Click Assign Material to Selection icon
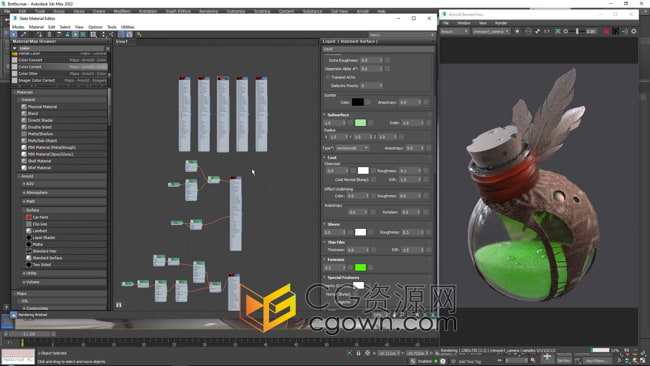The width and height of the screenshot is (650, 366). pyautogui.click(x=39, y=34)
